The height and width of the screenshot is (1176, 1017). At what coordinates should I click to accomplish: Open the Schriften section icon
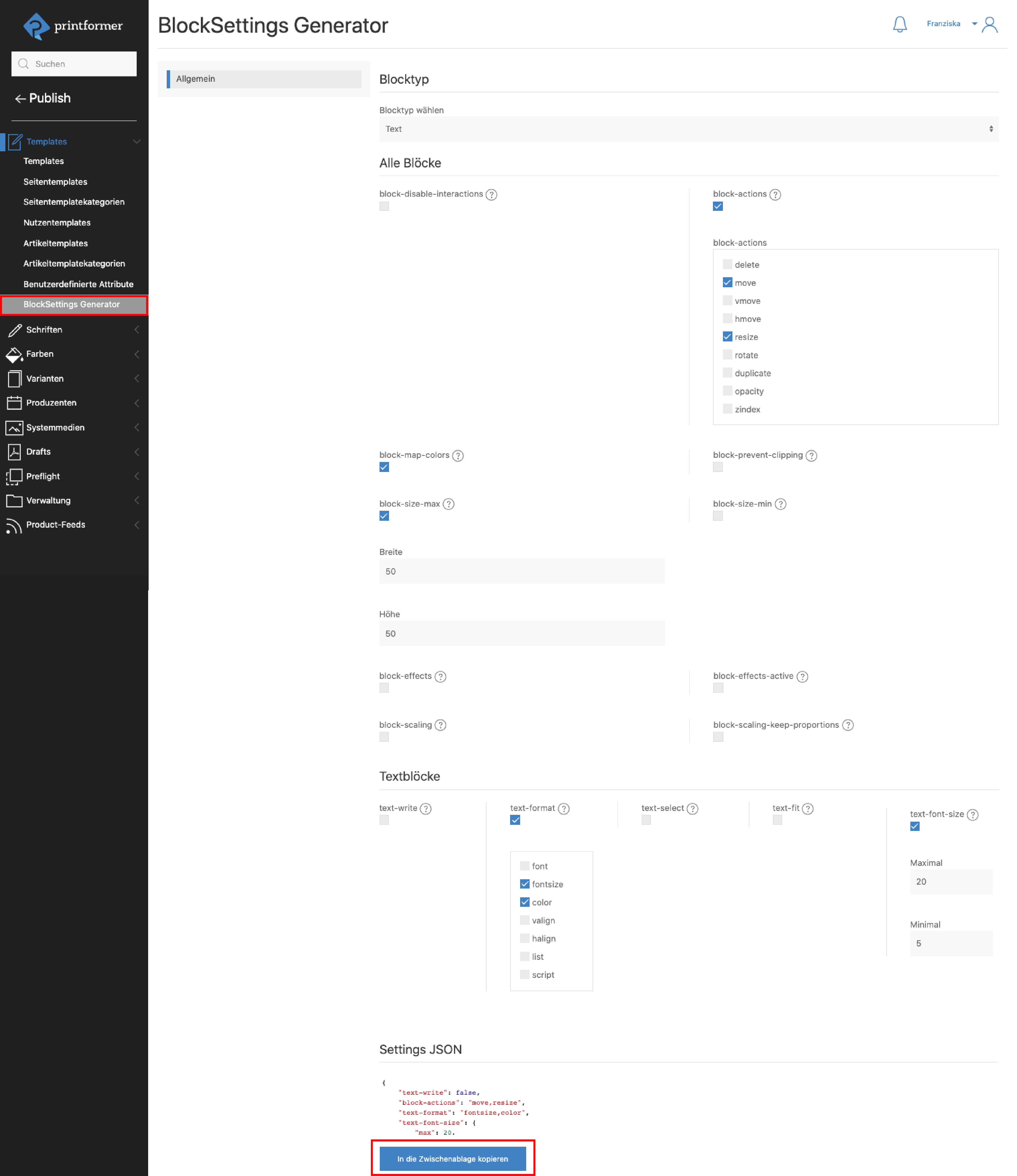point(15,330)
